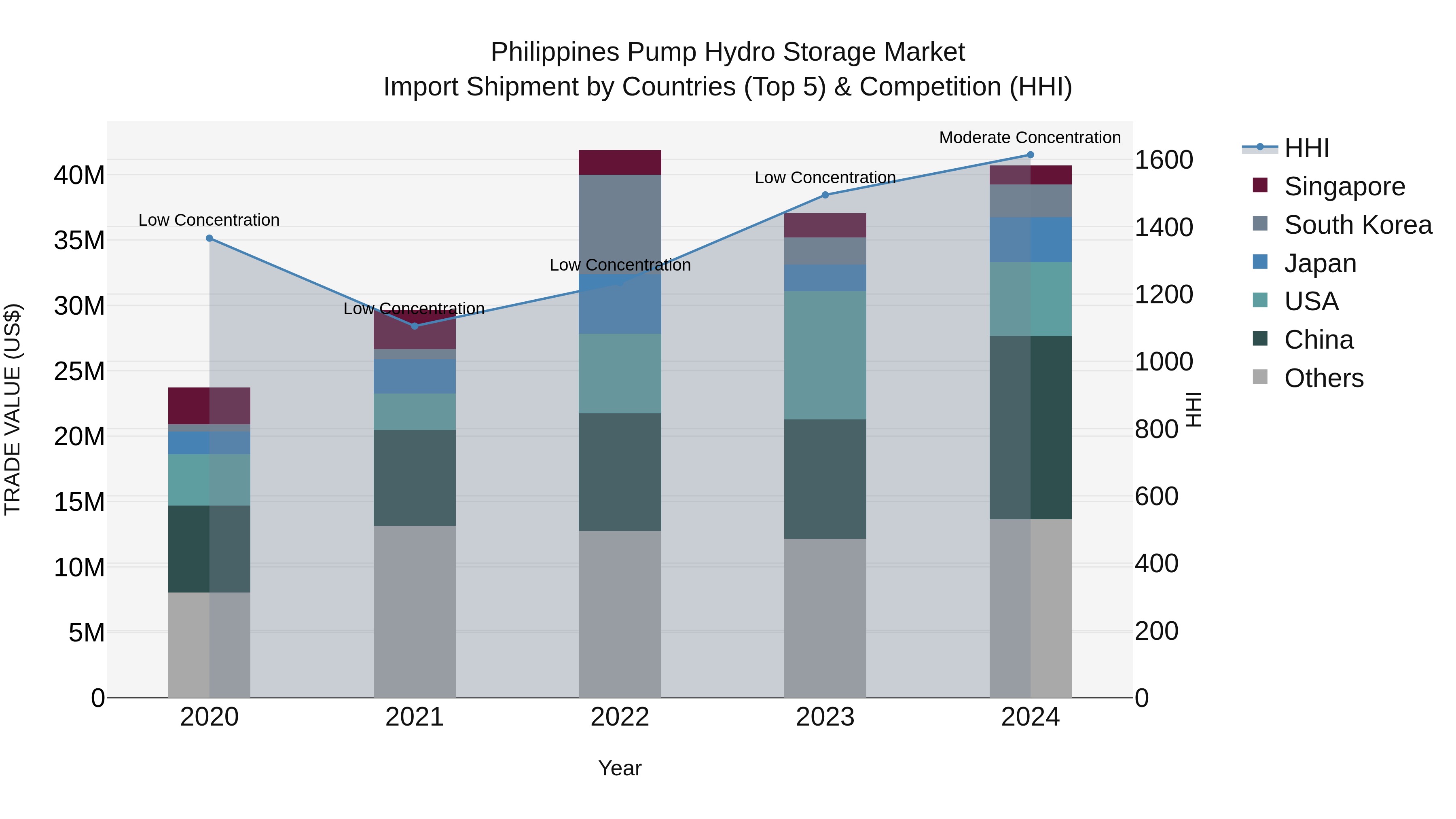
Task: Click South Korea gray-blue legend swatch
Action: 1260,223
